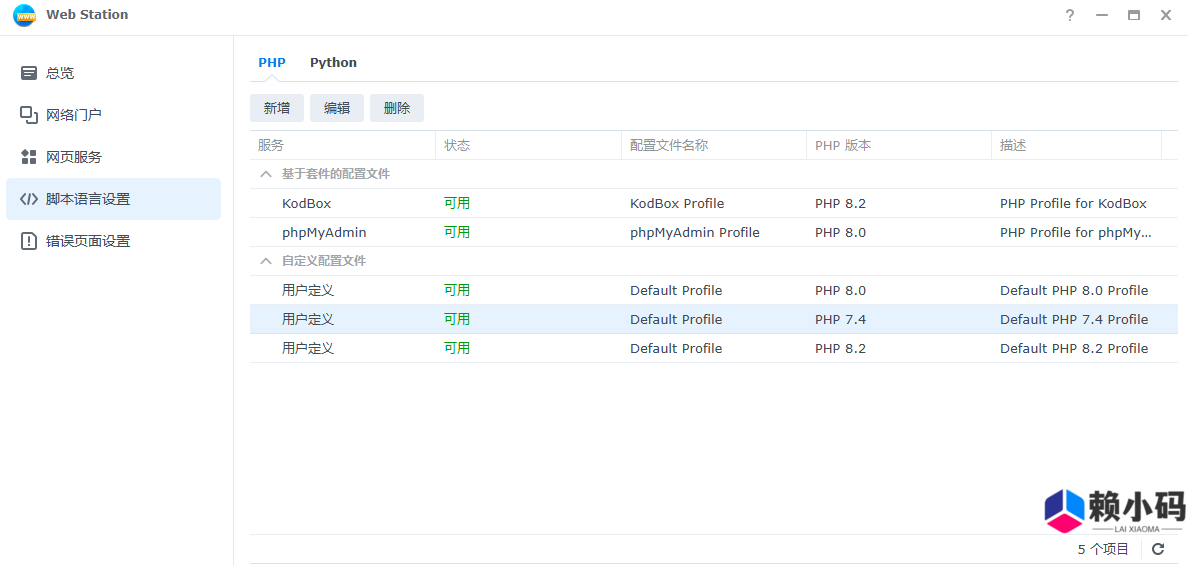
Task: Open the 总览 menu item
Action: (x=114, y=73)
